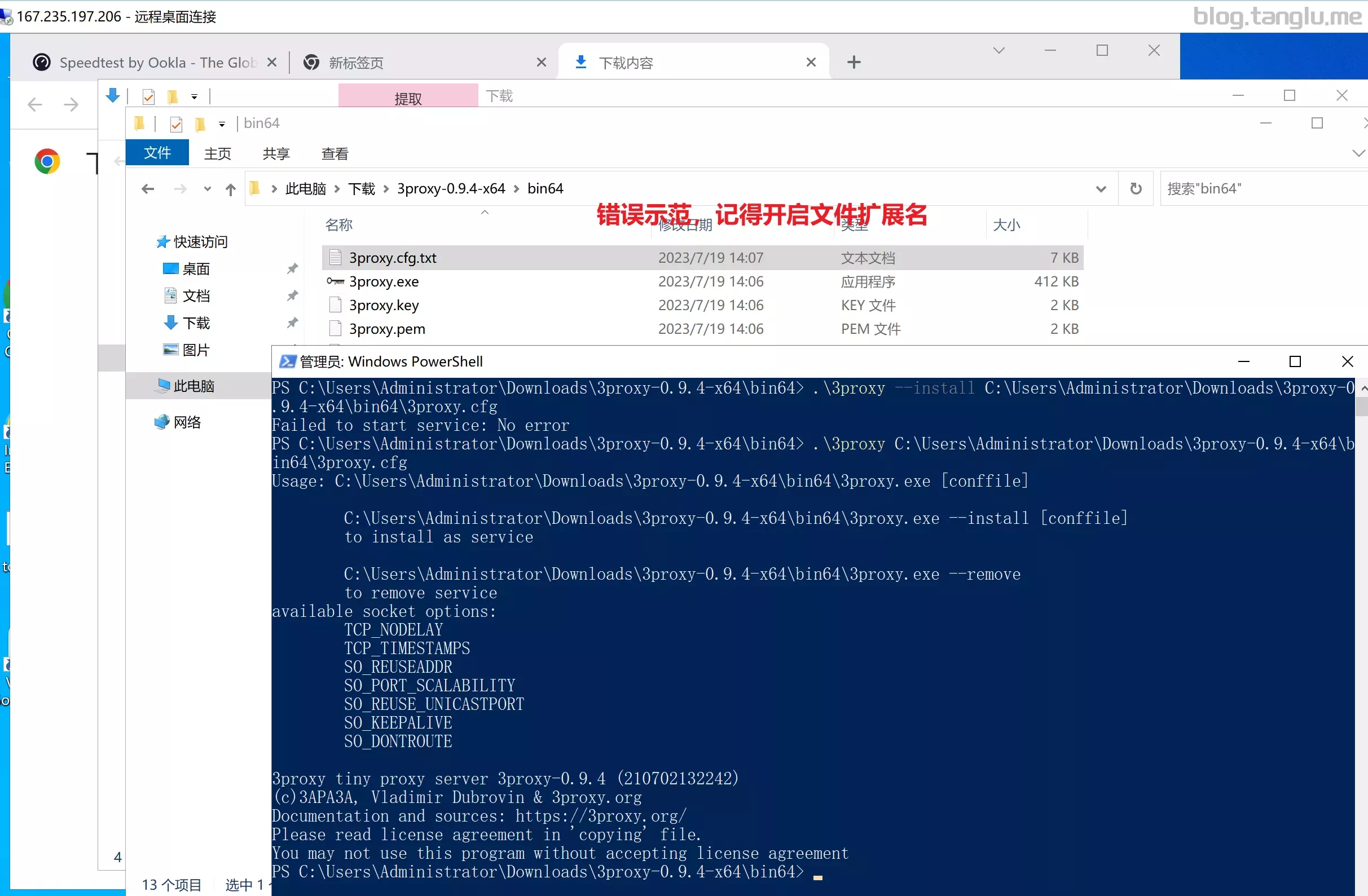Navigate to 下载 in the breadcrumb path
Image resolution: width=1368 pixels, height=896 pixels.
coord(362,188)
